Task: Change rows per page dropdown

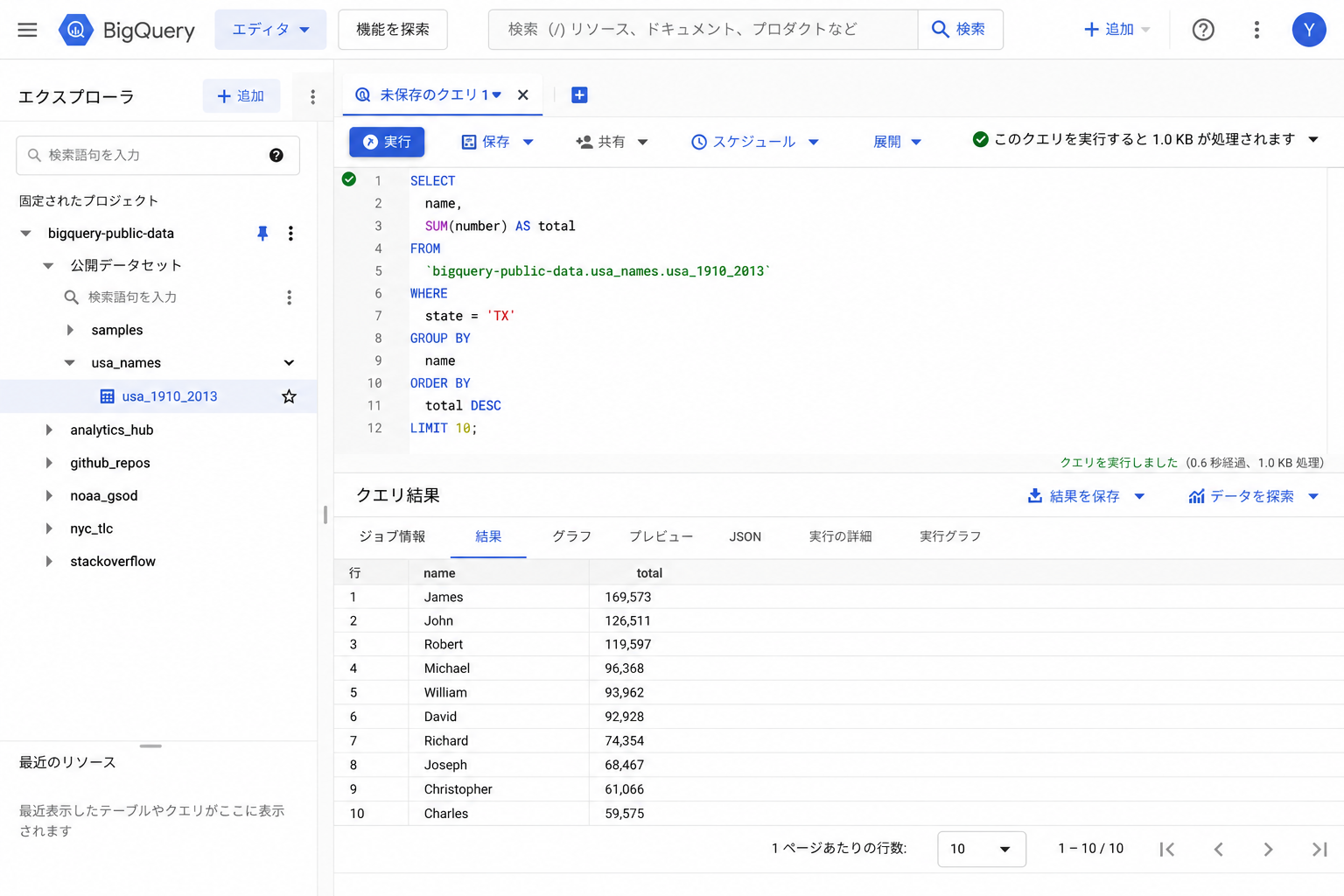Action: 981,849
